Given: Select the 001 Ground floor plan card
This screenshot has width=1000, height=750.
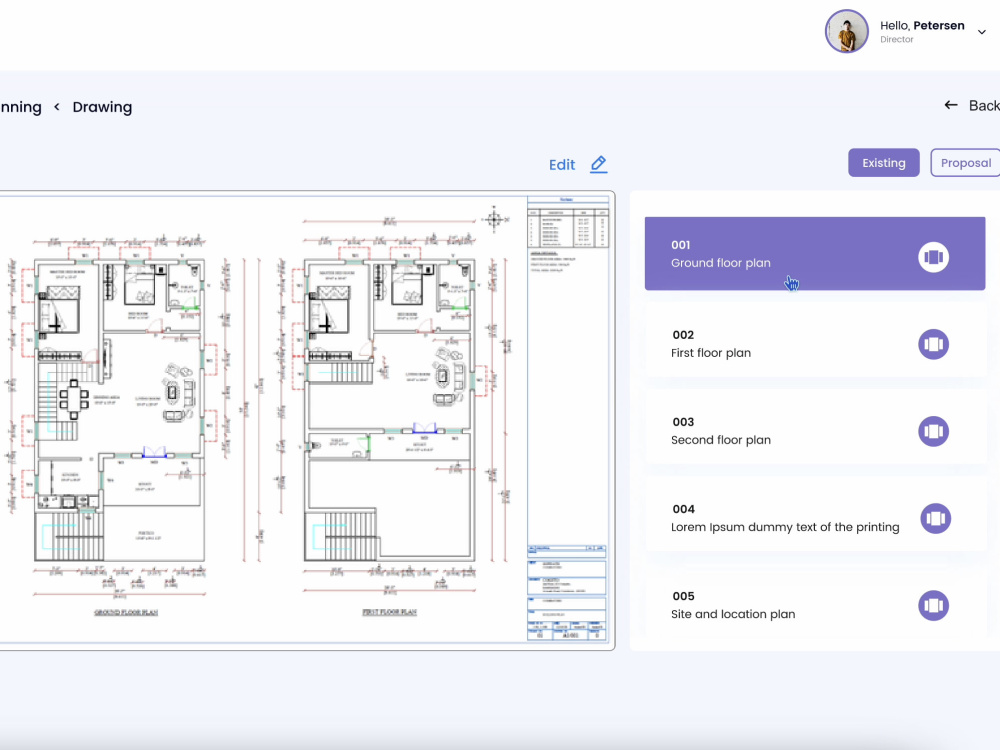Looking at the screenshot, I should (814, 254).
